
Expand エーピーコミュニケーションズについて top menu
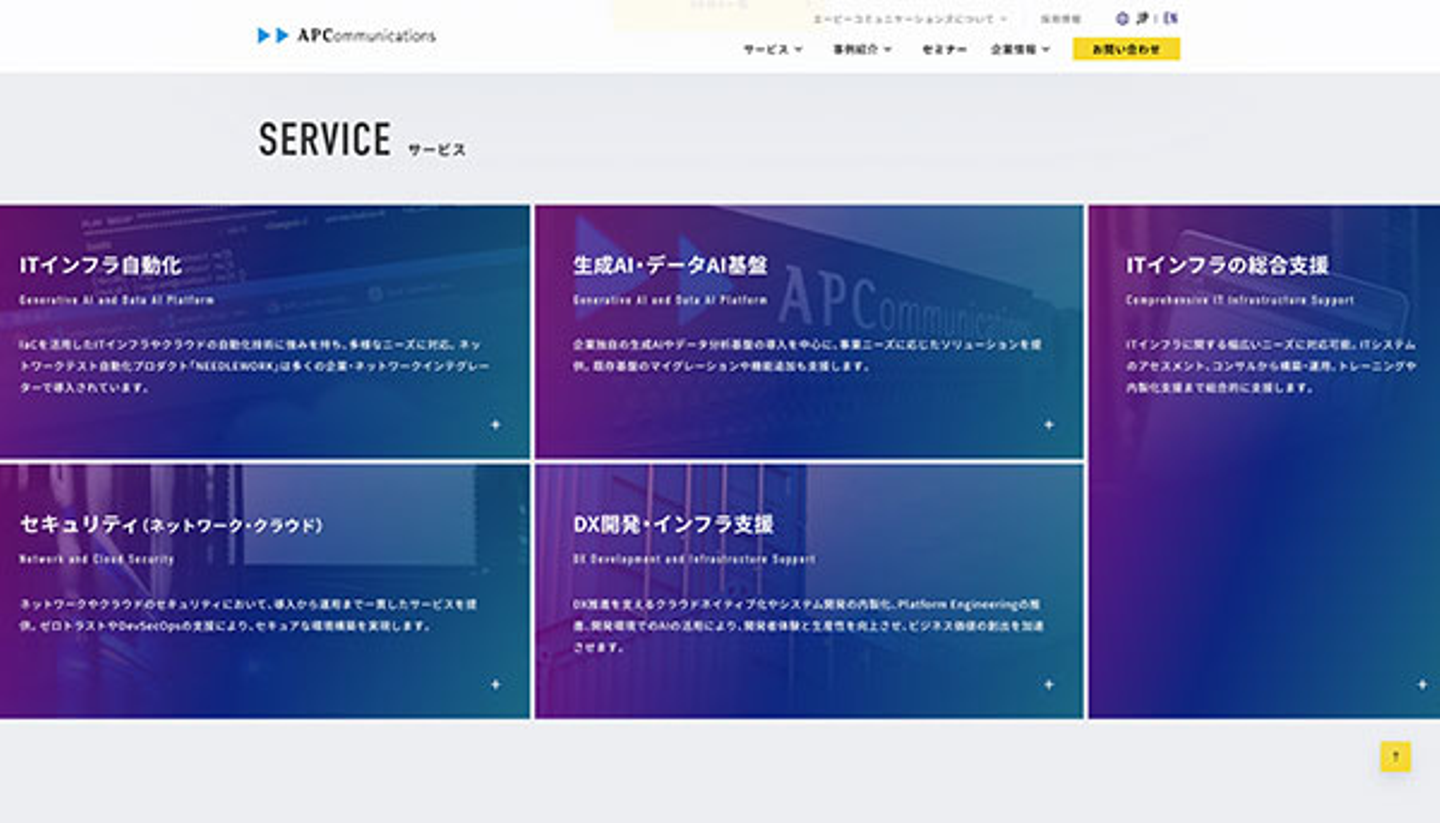tap(909, 19)
